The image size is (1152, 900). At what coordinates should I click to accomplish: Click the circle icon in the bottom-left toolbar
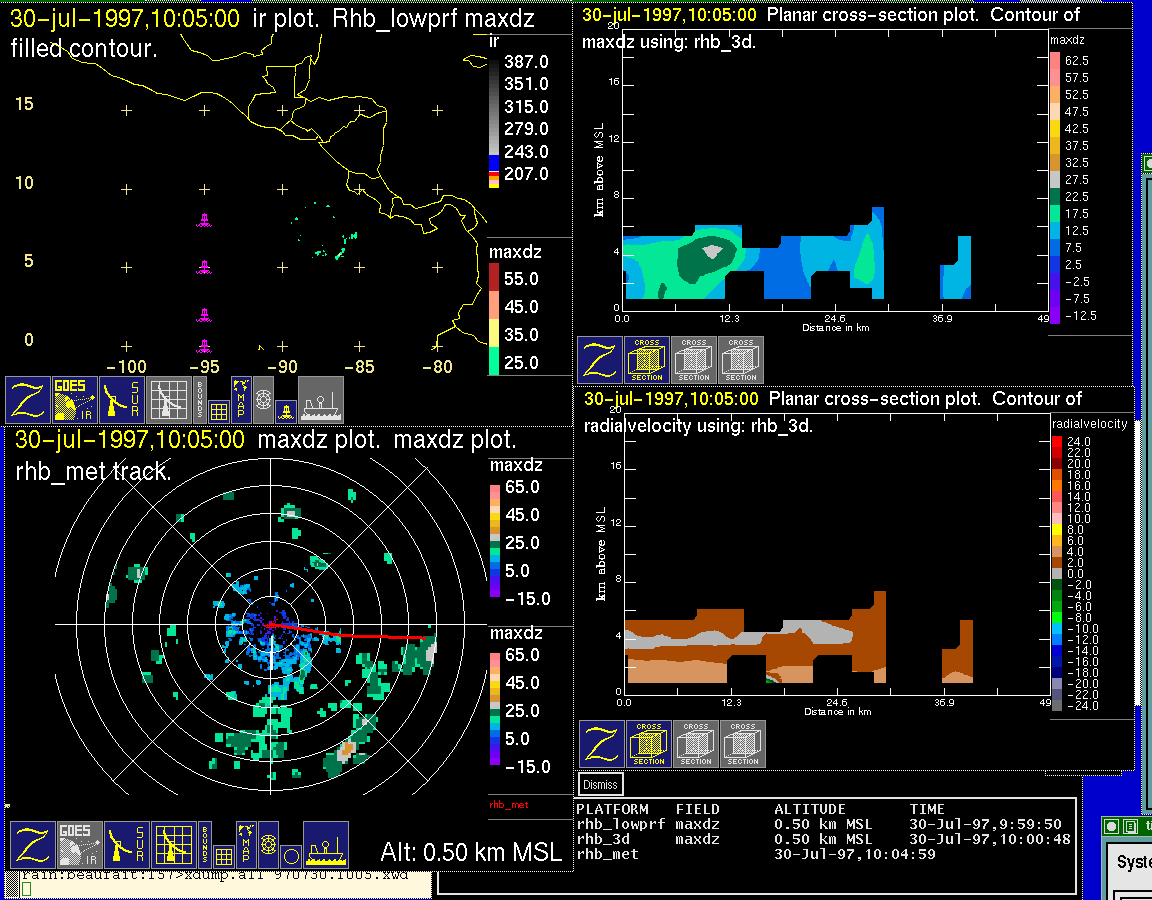pyautogui.click(x=290, y=856)
